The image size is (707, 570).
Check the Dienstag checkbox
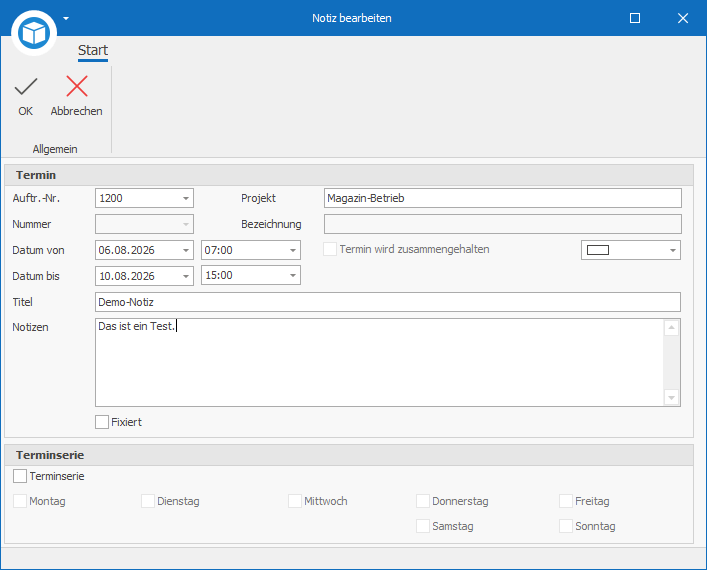(148, 501)
